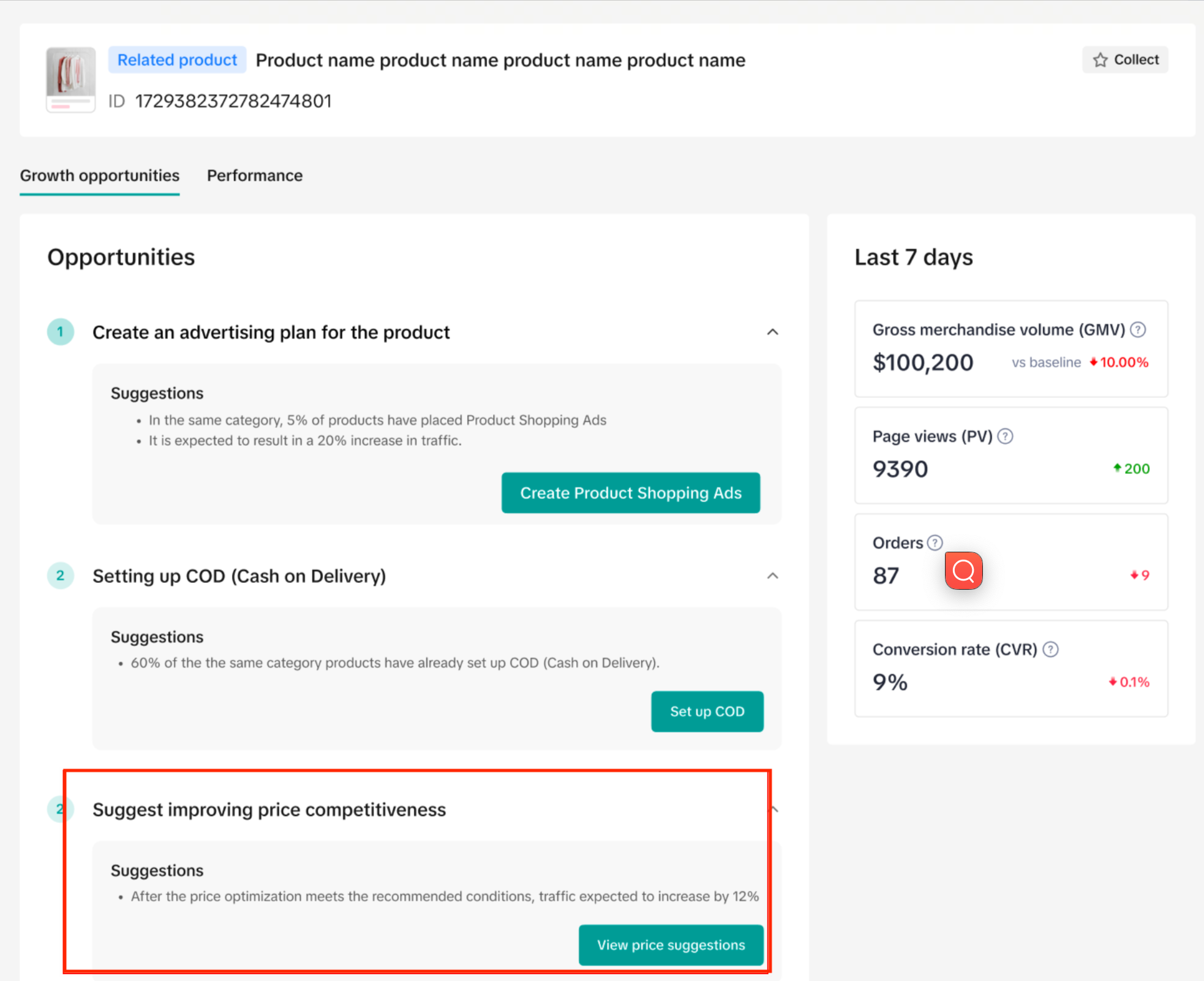
Task: Switch to the Performance tab
Action: point(255,176)
